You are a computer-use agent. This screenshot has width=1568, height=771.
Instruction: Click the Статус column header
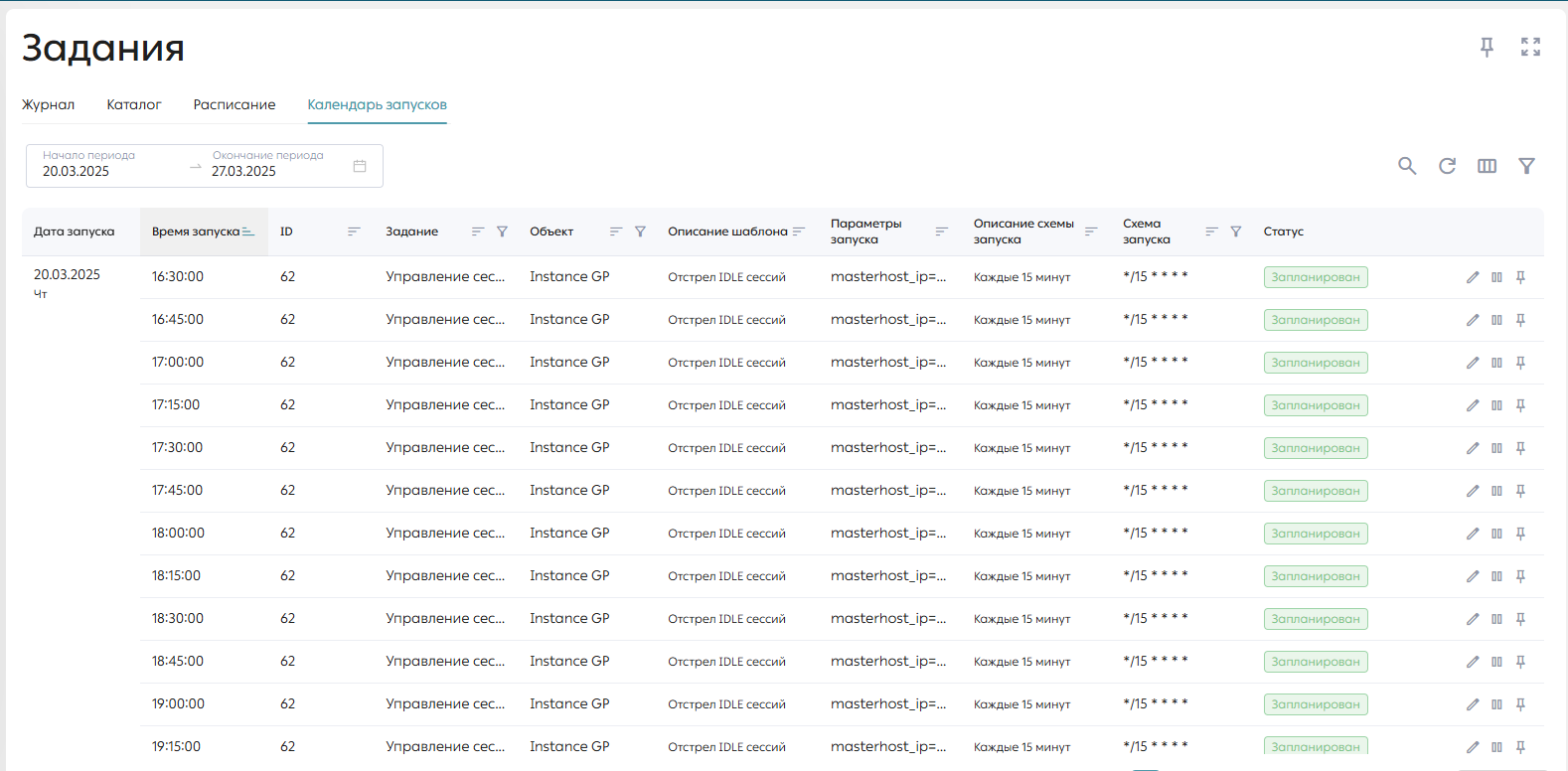1283,231
